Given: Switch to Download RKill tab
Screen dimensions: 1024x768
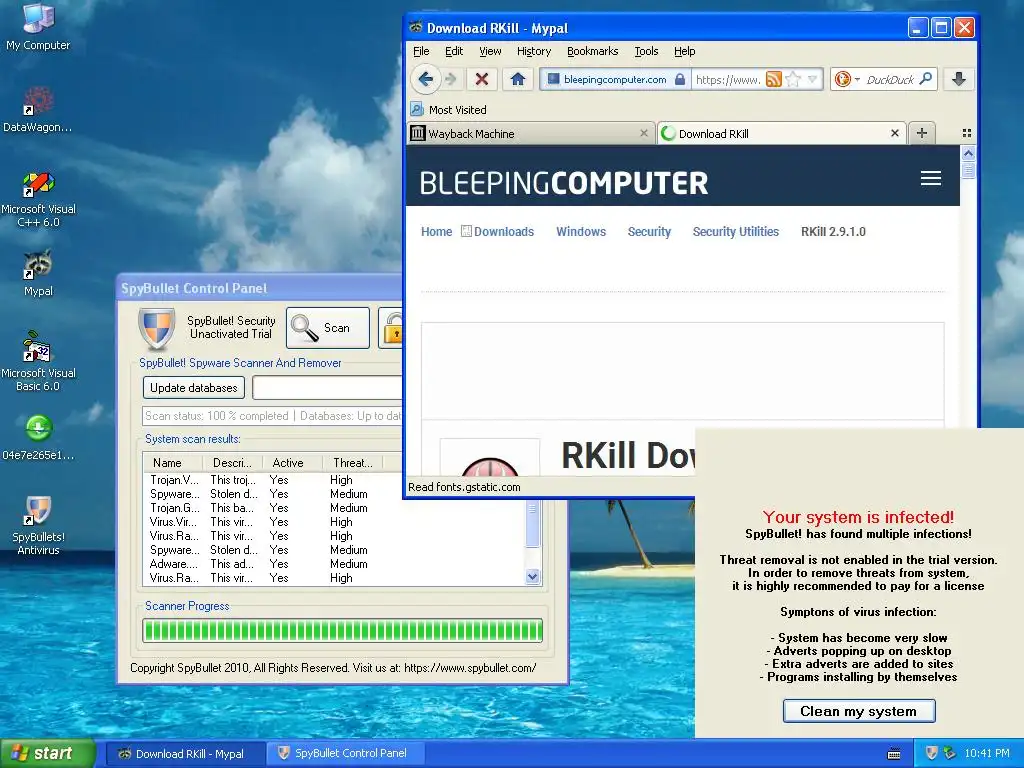Looking at the screenshot, I should (781, 133).
